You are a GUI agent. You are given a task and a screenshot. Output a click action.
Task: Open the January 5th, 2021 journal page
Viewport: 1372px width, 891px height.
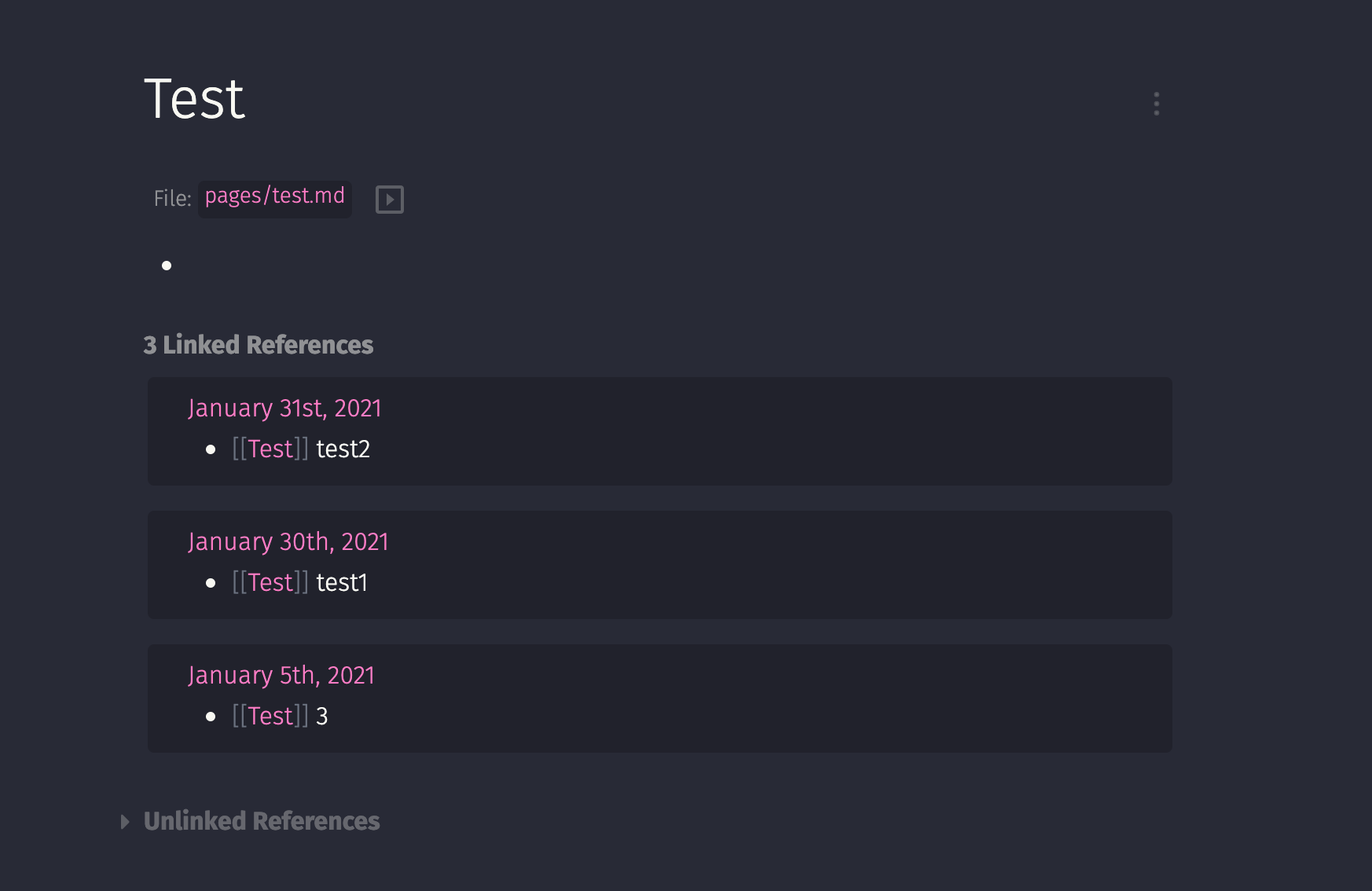[x=281, y=676]
